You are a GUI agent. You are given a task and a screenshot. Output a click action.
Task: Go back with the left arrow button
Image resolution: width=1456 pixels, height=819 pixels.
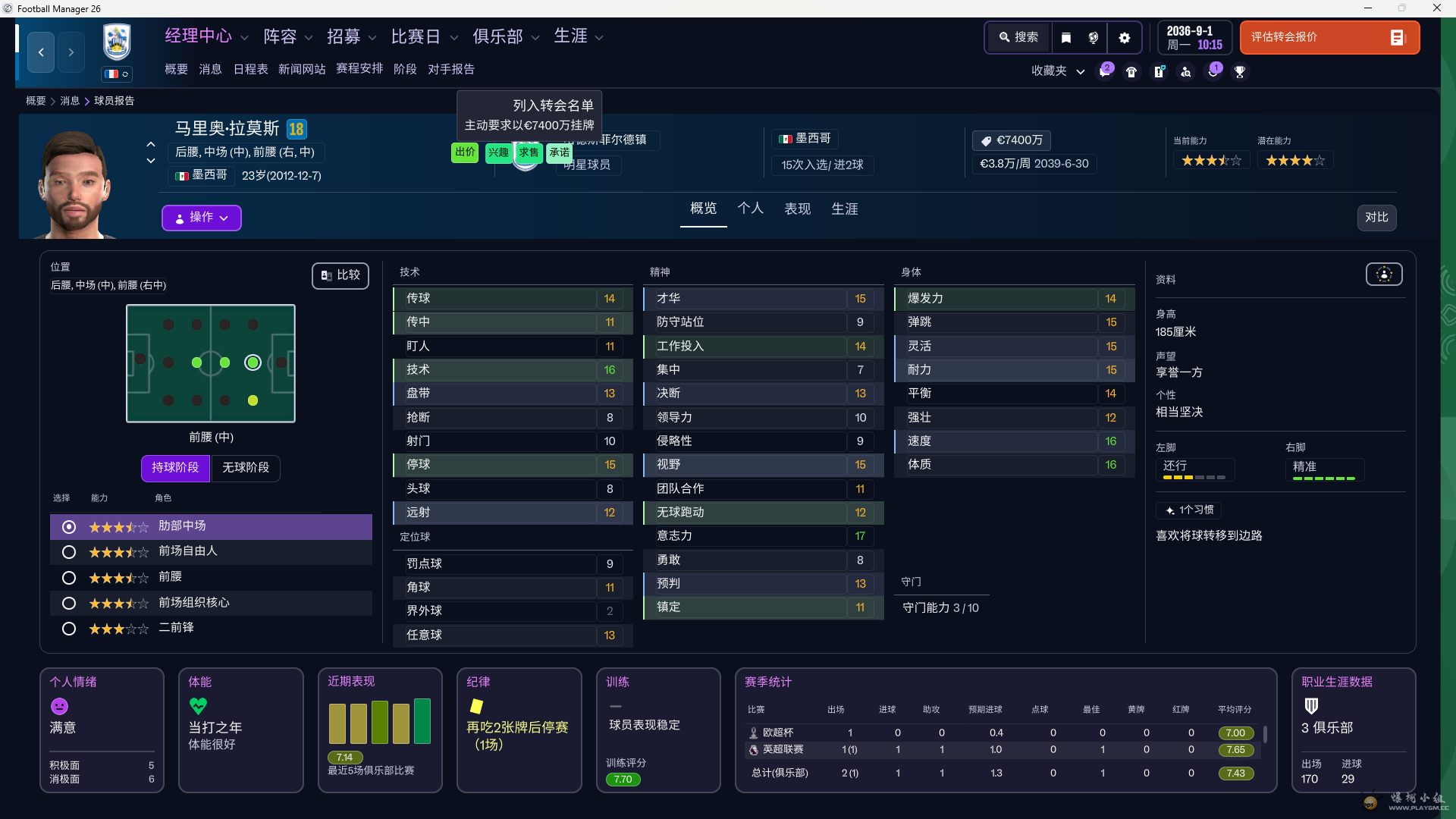41,52
